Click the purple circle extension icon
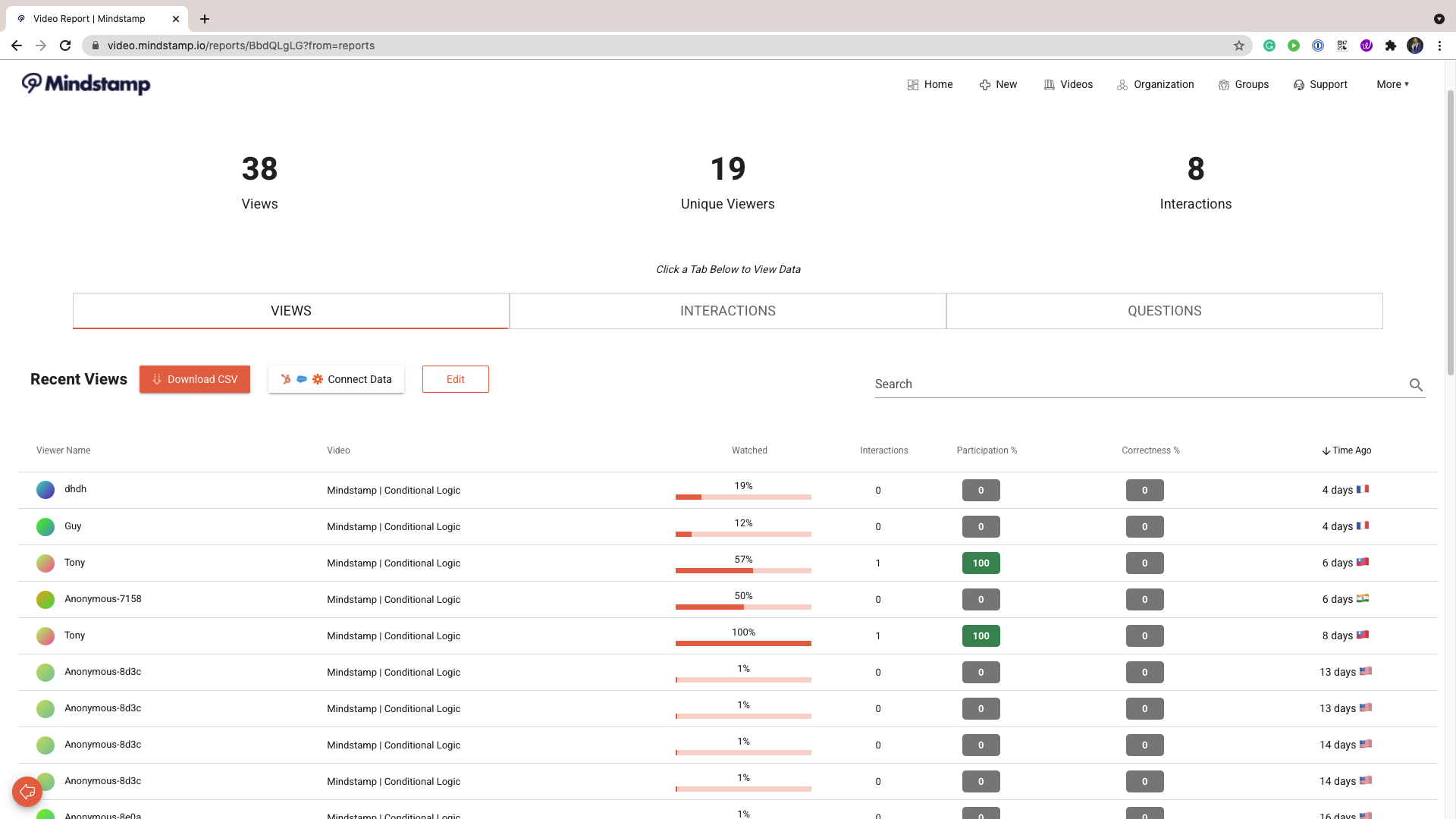 pos(1367,45)
